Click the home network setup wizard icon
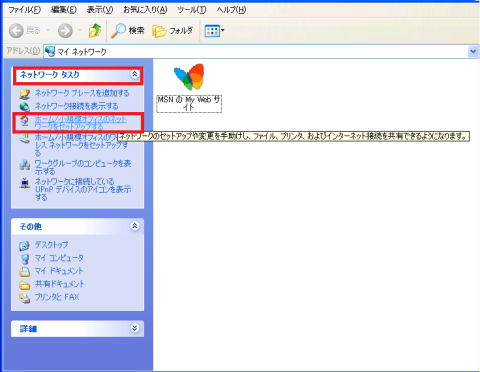The height and width of the screenshot is (372, 480). (24, 121)
